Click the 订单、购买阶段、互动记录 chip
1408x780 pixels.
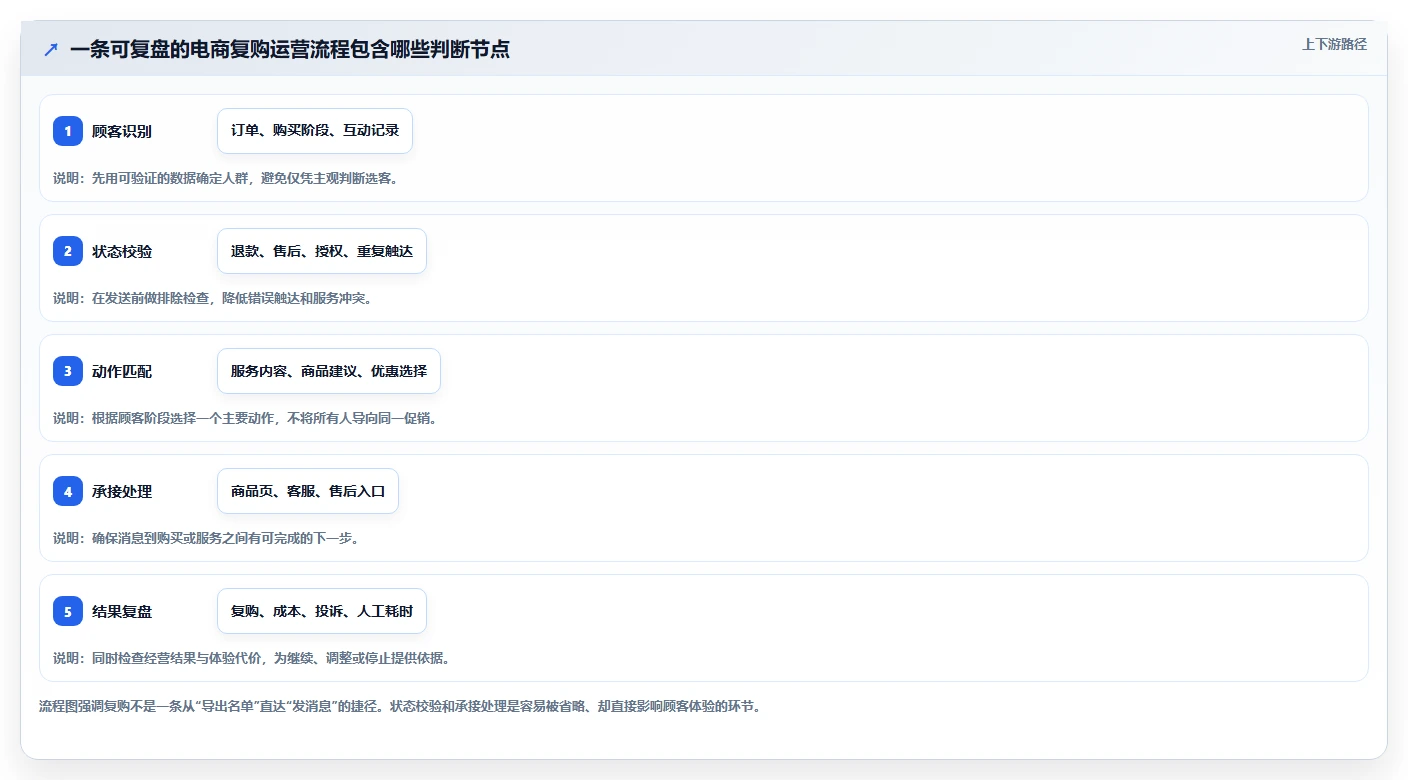[x=315, y=131]
